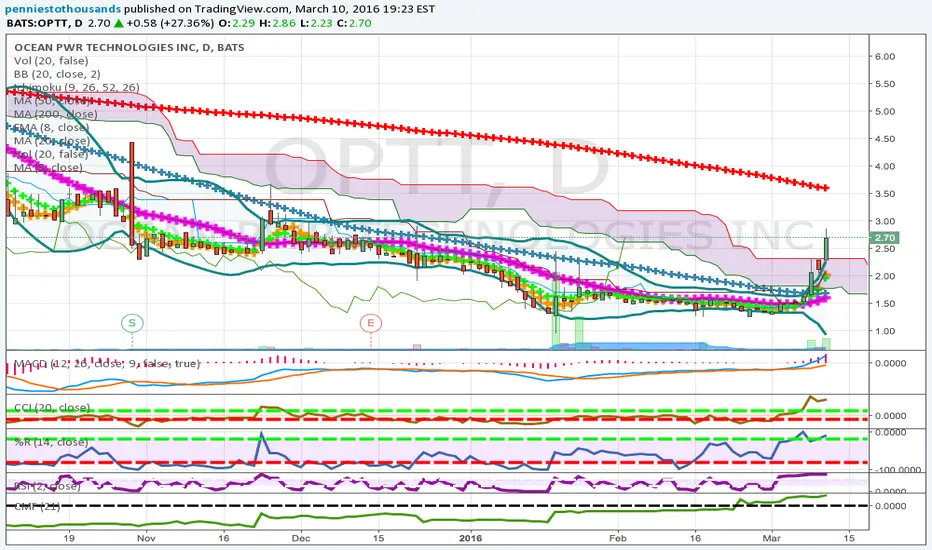The height and width of the screenshot is (550, 932).
Task: Open the penniestothousands author link
Action: tap(61, 9)
